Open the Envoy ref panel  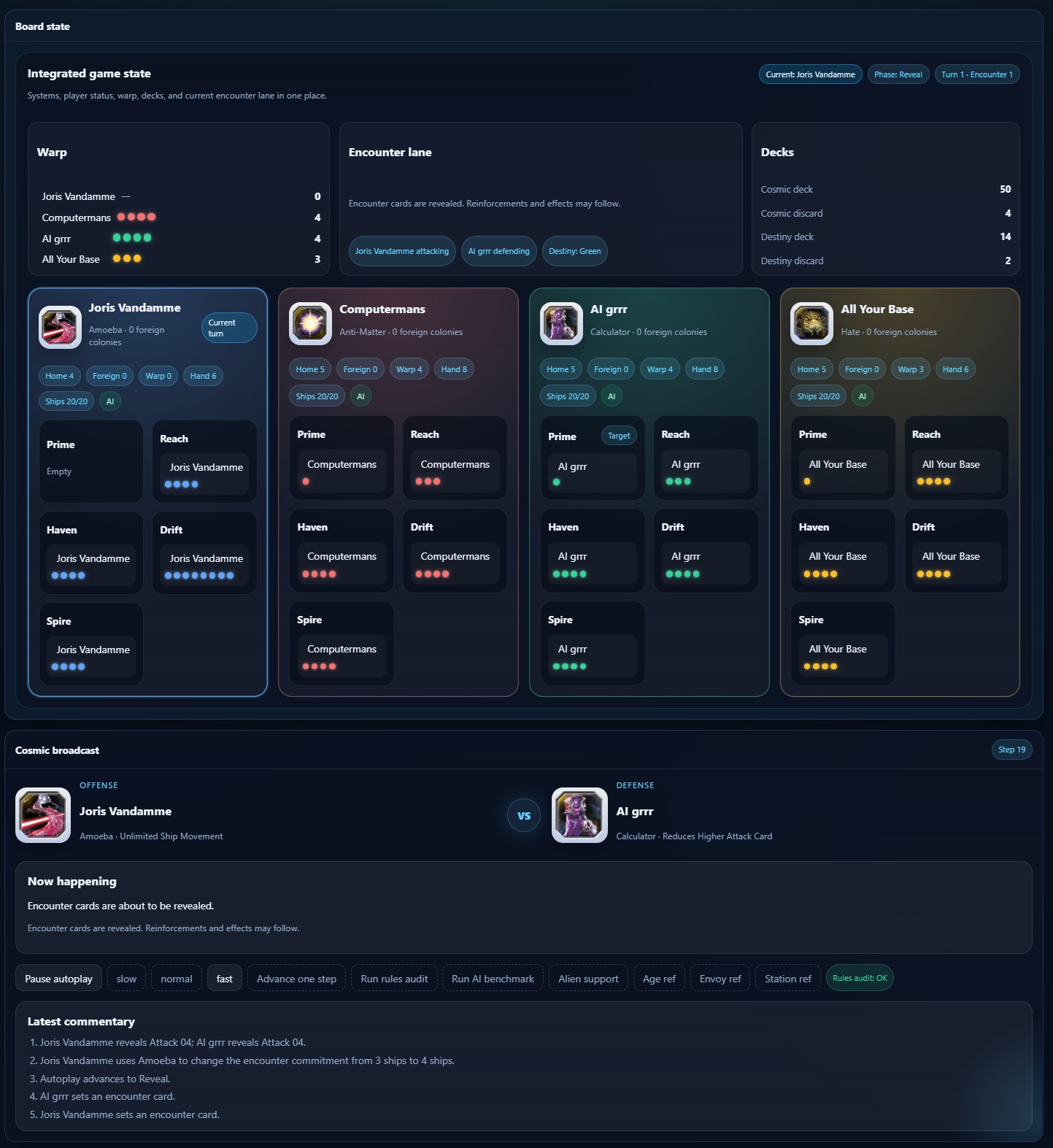[720, 979]
